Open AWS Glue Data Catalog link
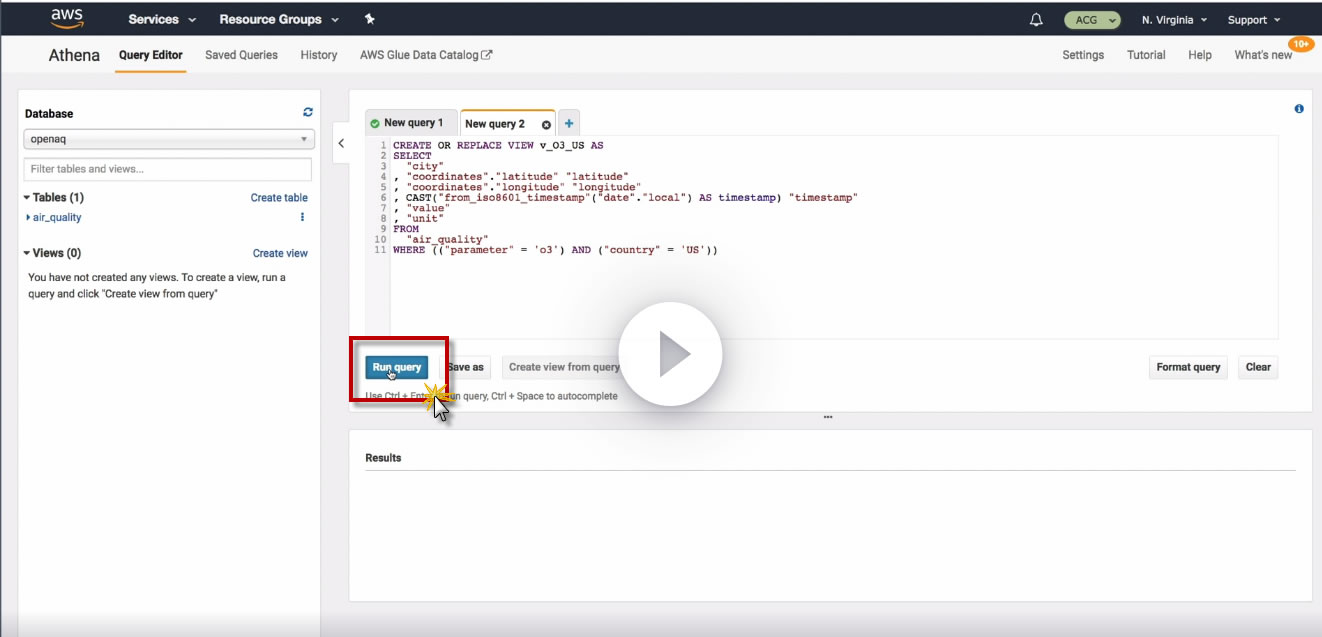Image resolution: width=1322 pixels, height=637 pixels. coord(426,55)
